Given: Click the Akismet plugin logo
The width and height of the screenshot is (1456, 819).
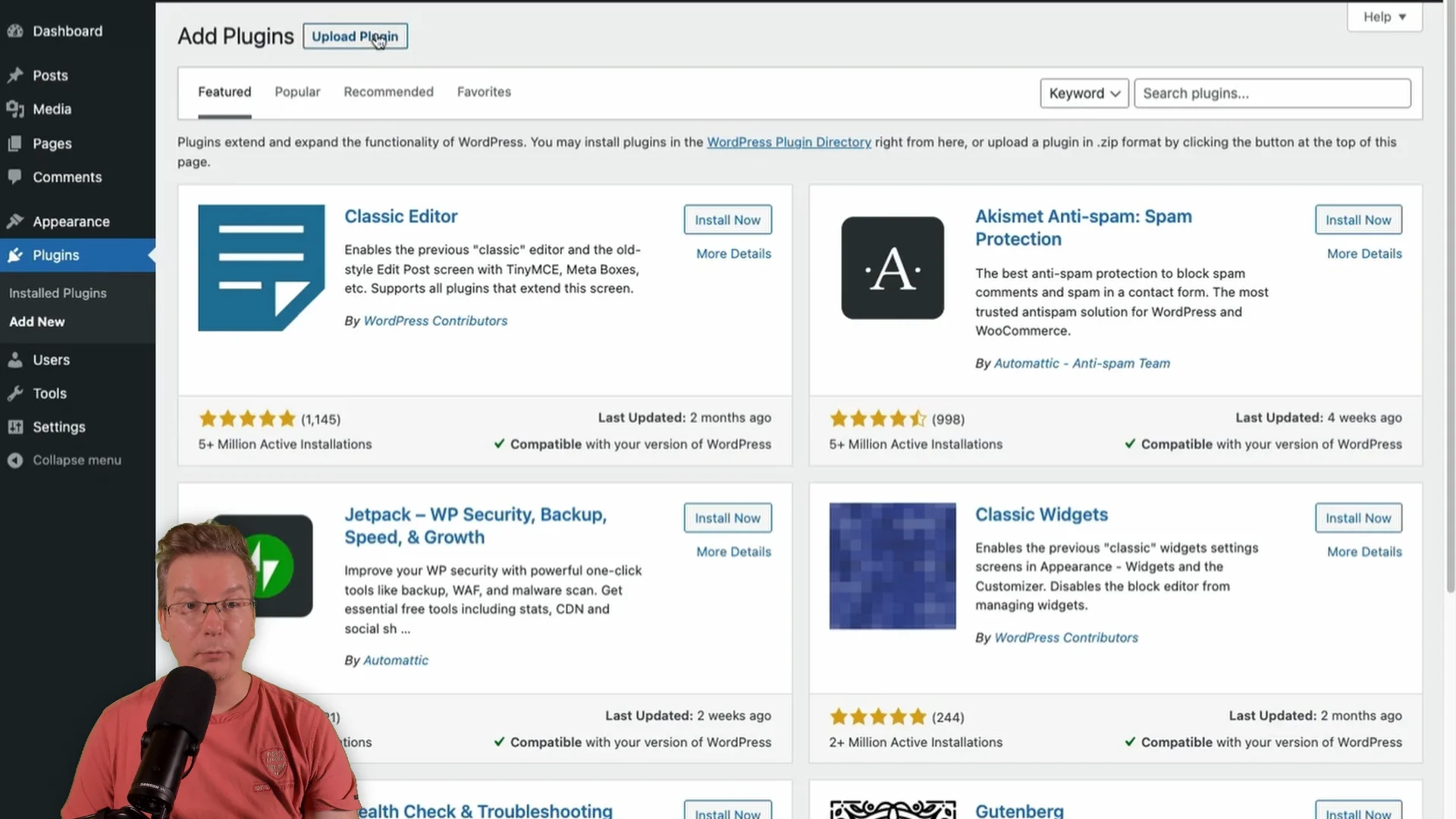Looking at the screenshot, I should pyautogui.click(x=892, y=267).
